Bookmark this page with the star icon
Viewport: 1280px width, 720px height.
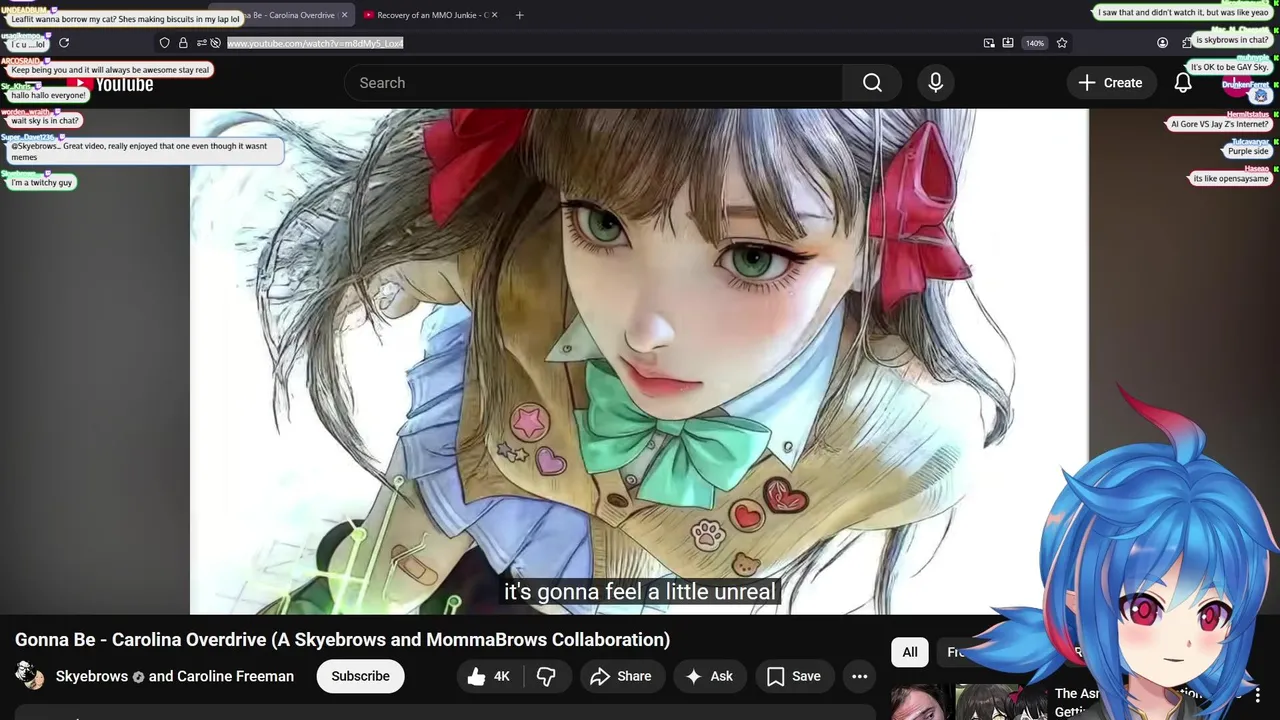1062,43
